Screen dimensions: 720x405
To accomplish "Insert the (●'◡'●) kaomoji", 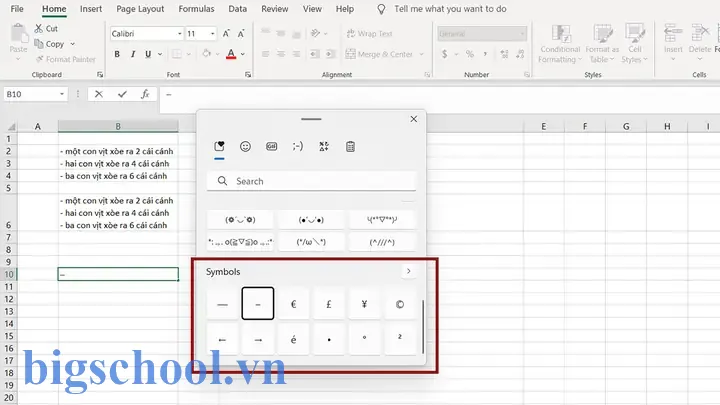I will [x=311, y=219].
